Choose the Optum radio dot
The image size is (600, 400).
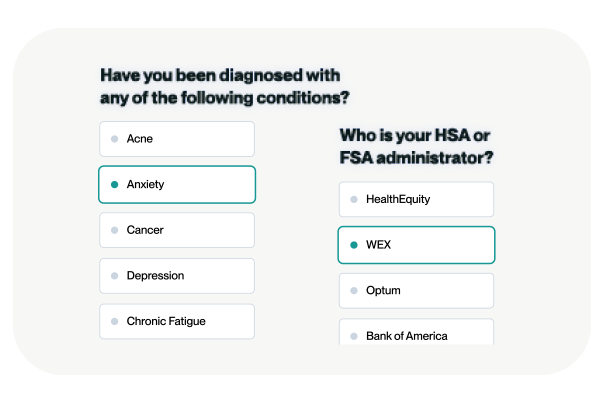coord(354,291)
